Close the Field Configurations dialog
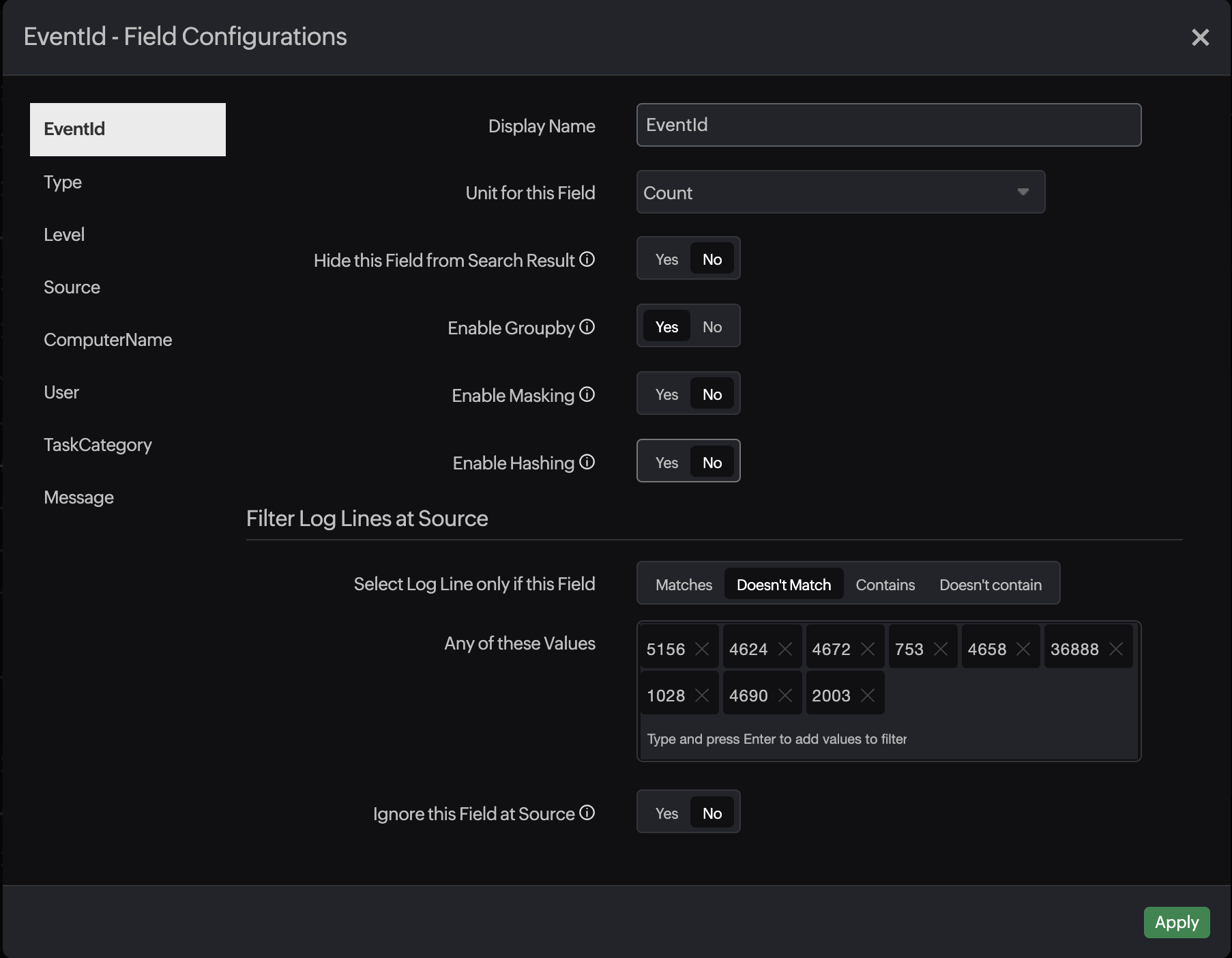This screenshot has width=1232, height=958. click(x=1200, y=37)
